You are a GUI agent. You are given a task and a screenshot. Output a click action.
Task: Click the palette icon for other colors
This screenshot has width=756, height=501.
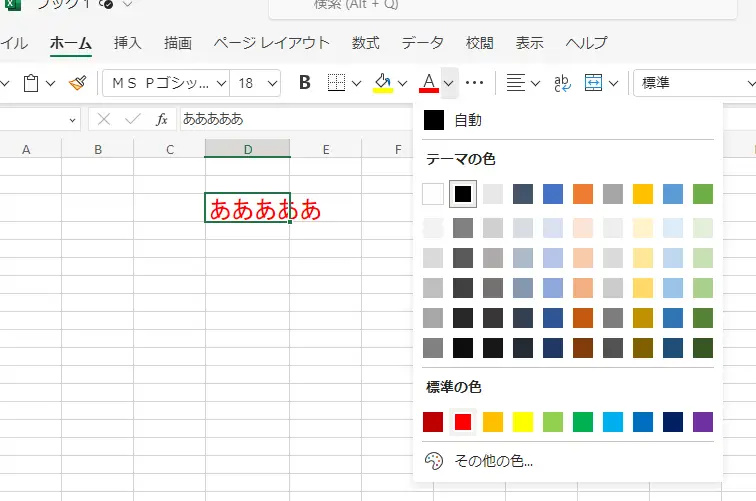(433, 461)
